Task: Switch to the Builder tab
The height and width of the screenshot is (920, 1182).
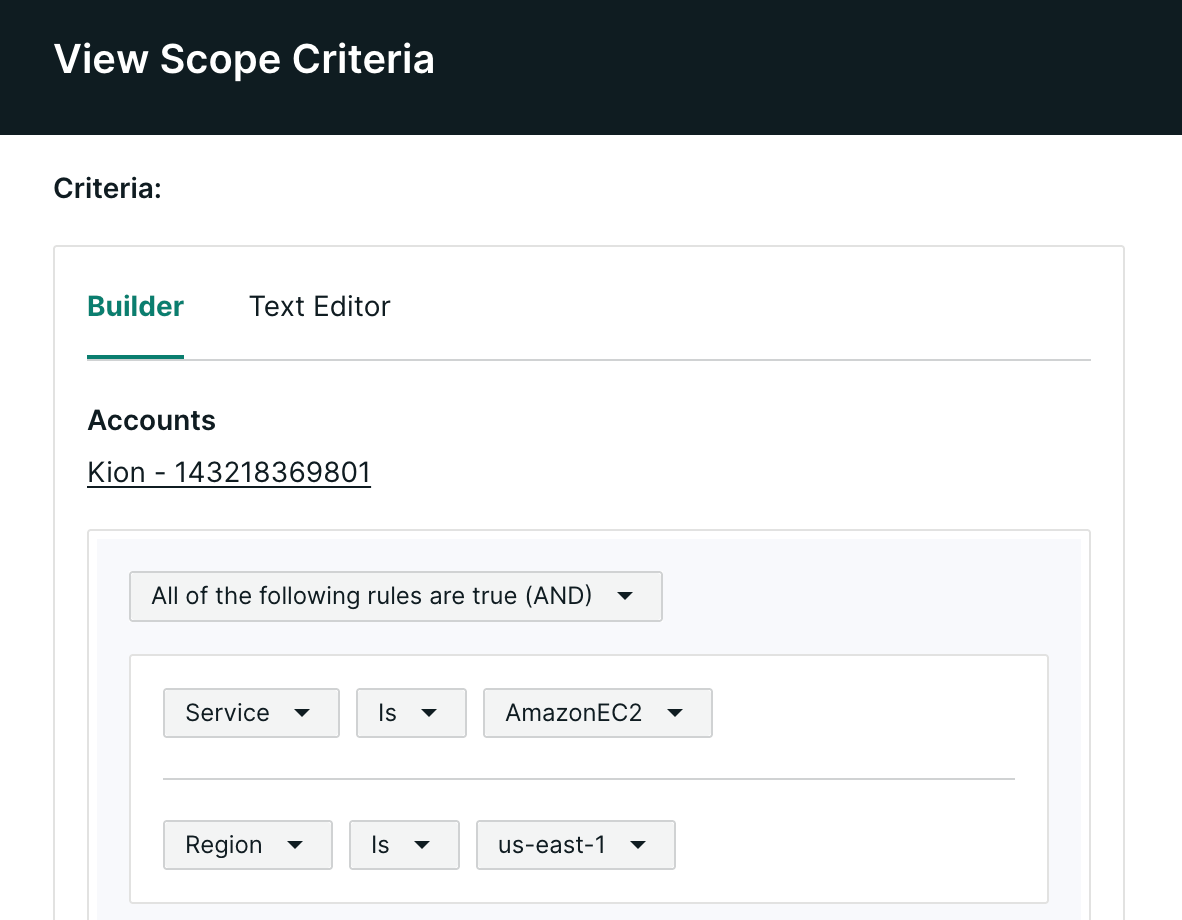Action: point(136,307)
